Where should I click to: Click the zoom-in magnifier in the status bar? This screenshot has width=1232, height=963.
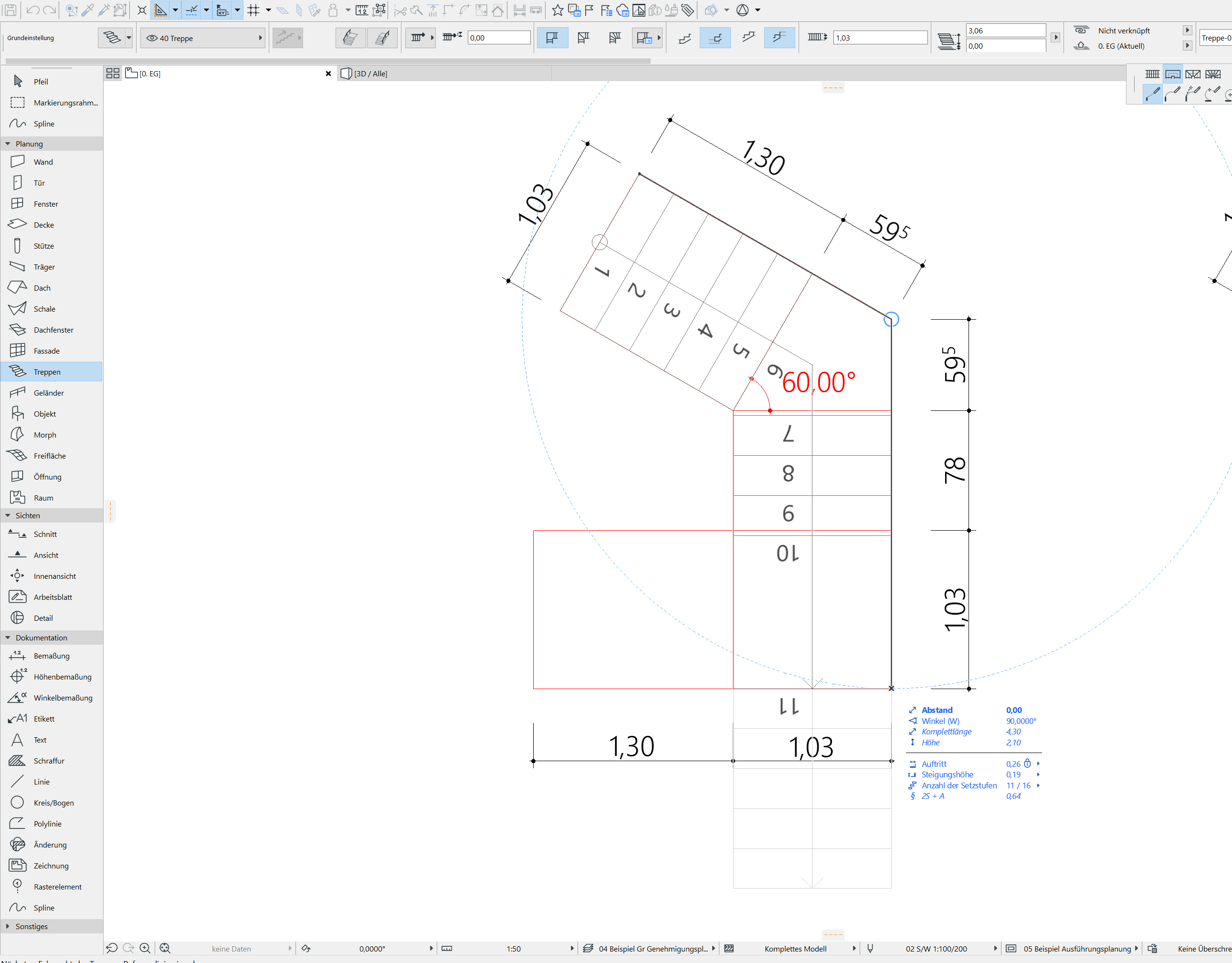(x=145, y=948)
